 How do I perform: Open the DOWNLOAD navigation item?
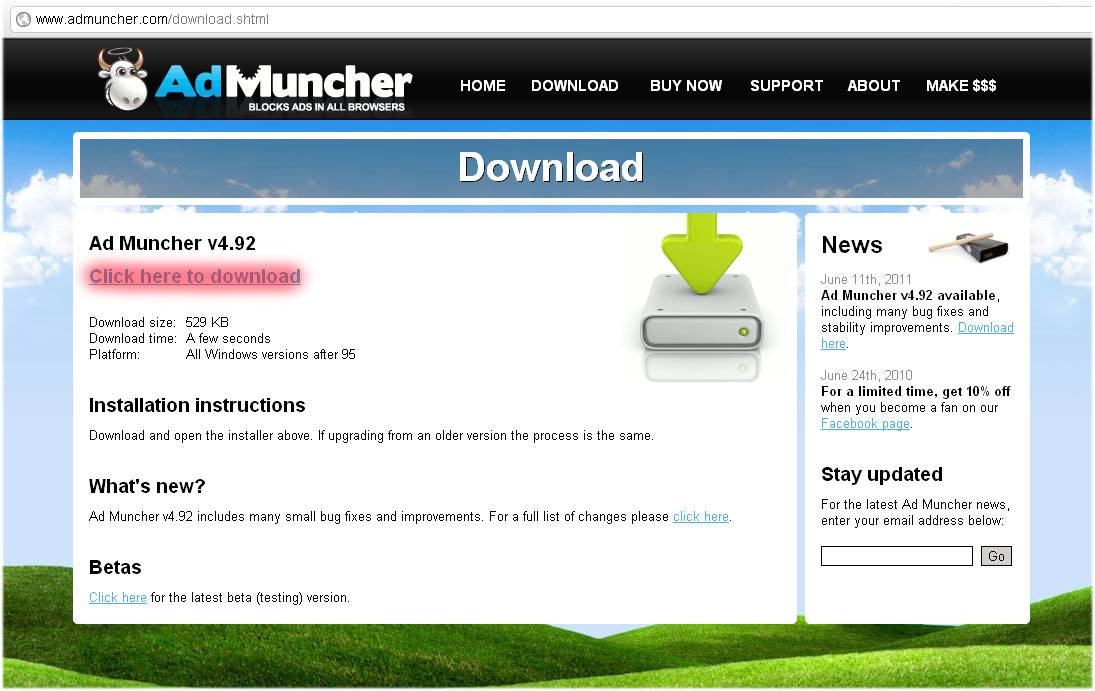[575, 86]
